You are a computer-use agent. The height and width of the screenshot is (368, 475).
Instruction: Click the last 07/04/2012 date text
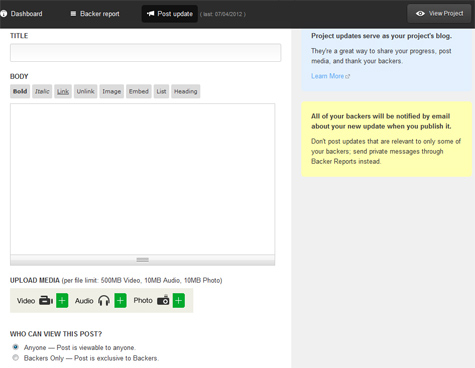223,14
